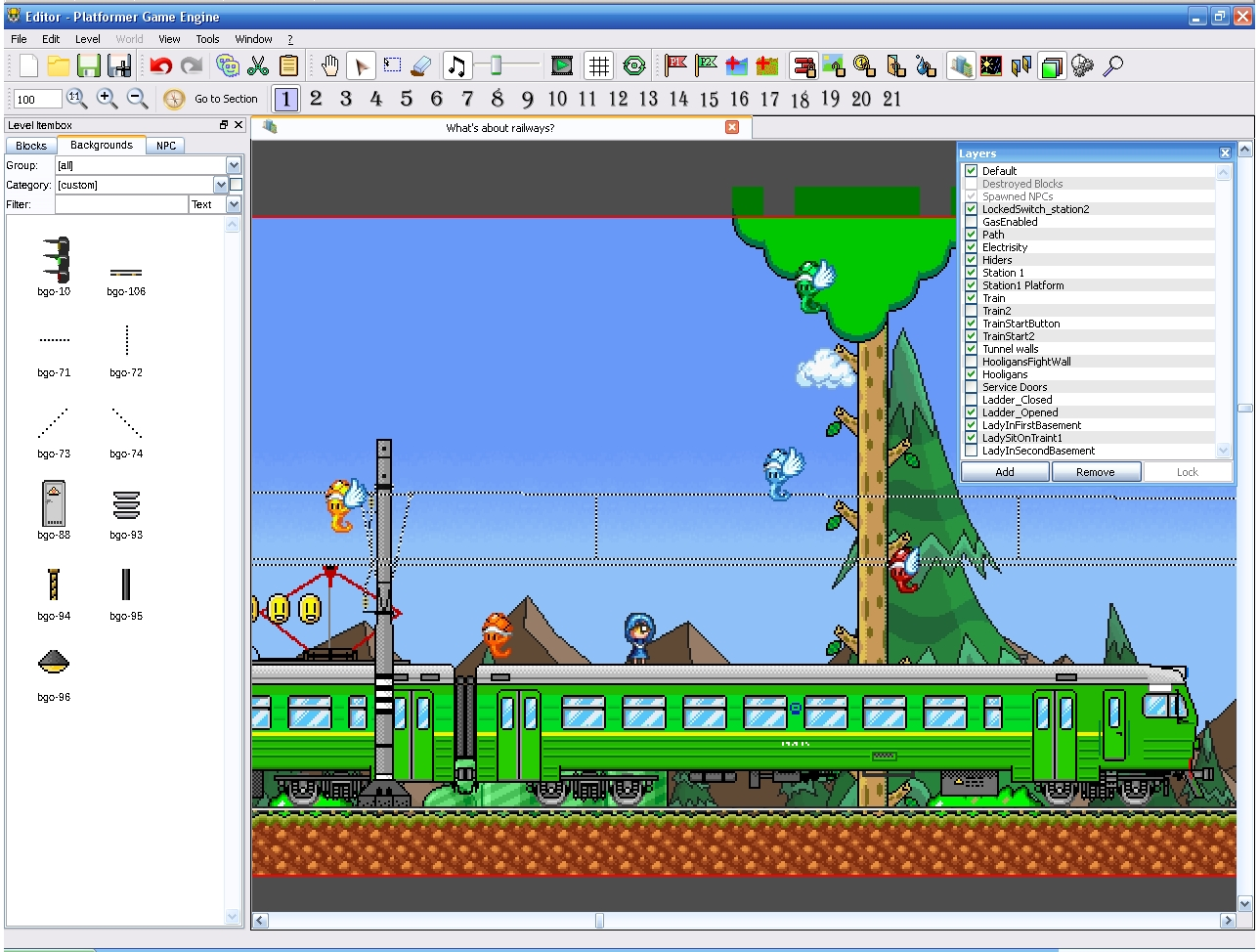The height and width of the screenshot is (952, 1259).
Task: Place player 2 start point flag
Action: [x=707, y=65]
